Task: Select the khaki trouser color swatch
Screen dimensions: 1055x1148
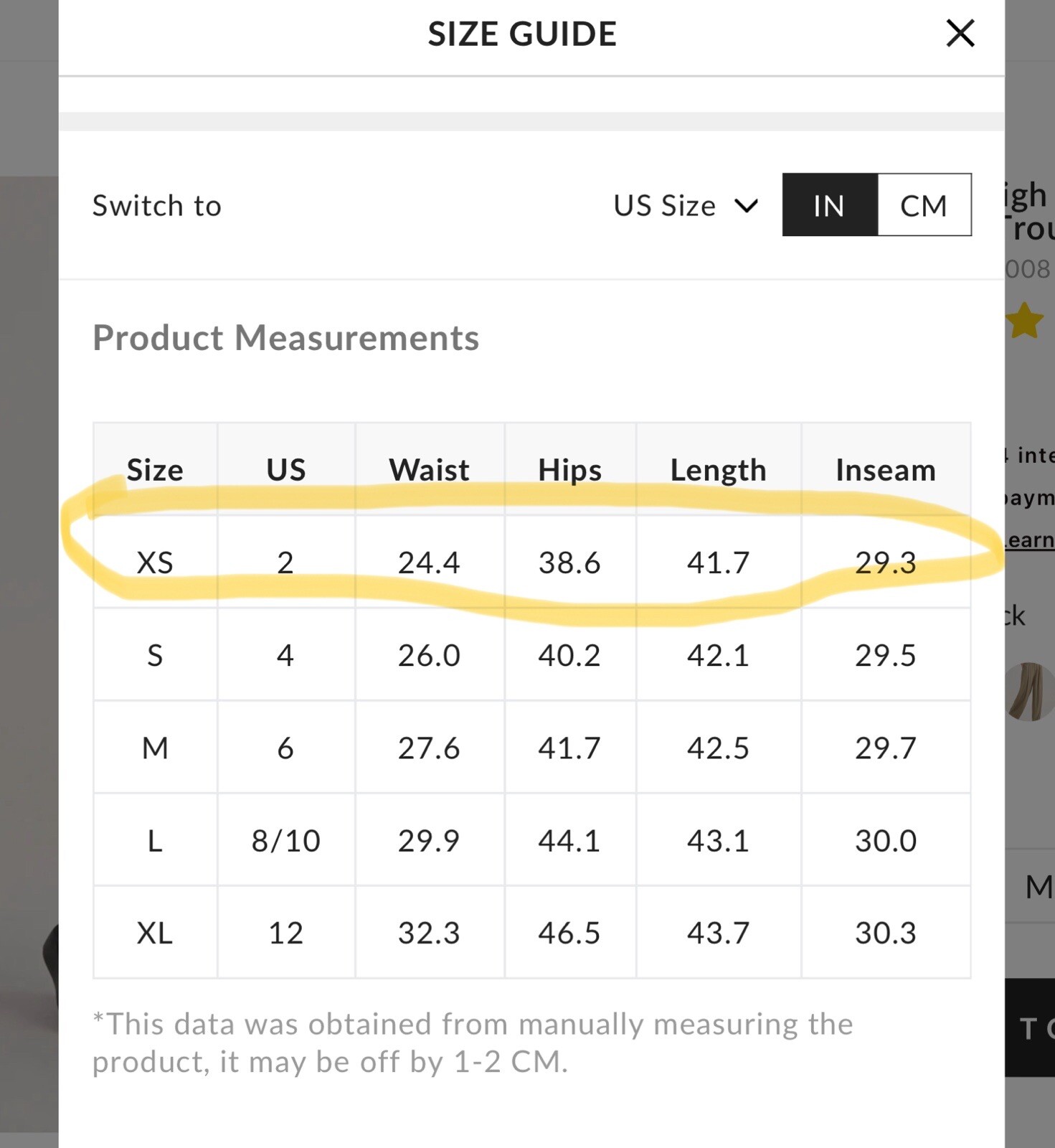Action: (1029, 691)
